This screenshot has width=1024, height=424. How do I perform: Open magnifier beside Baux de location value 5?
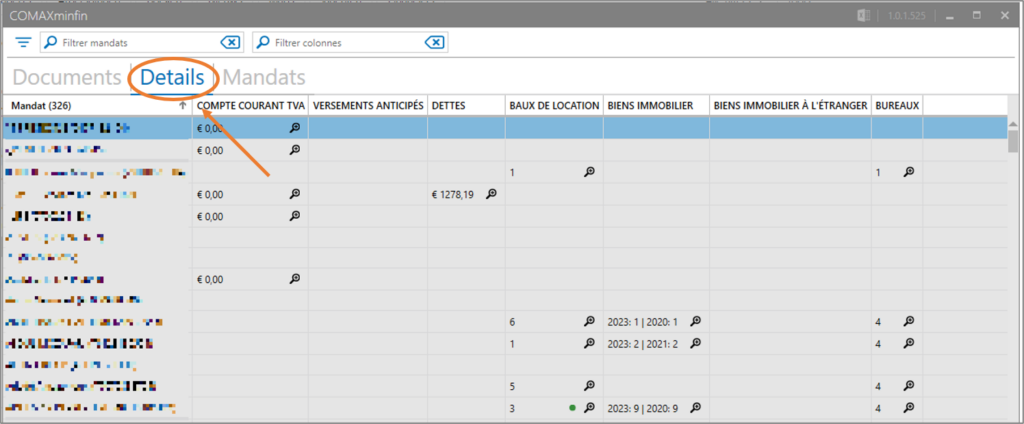click(x=590, y=385)
